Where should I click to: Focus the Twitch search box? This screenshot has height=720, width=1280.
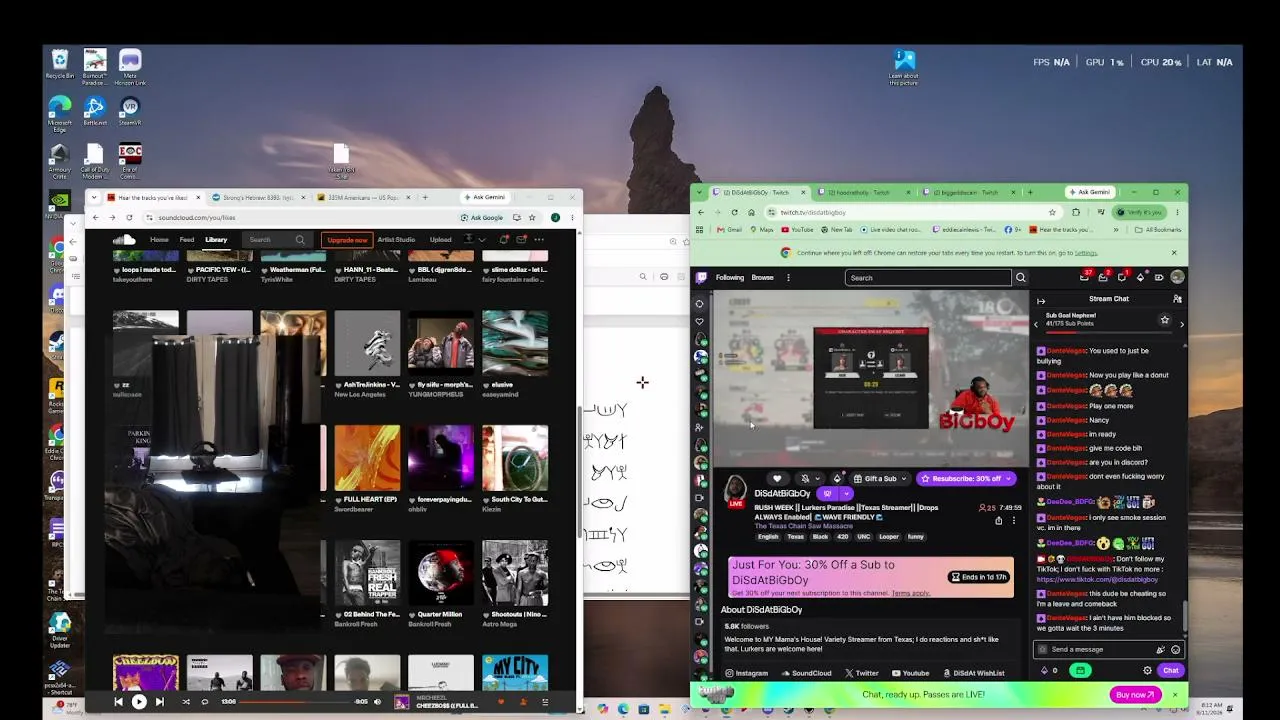pos(928,278)
